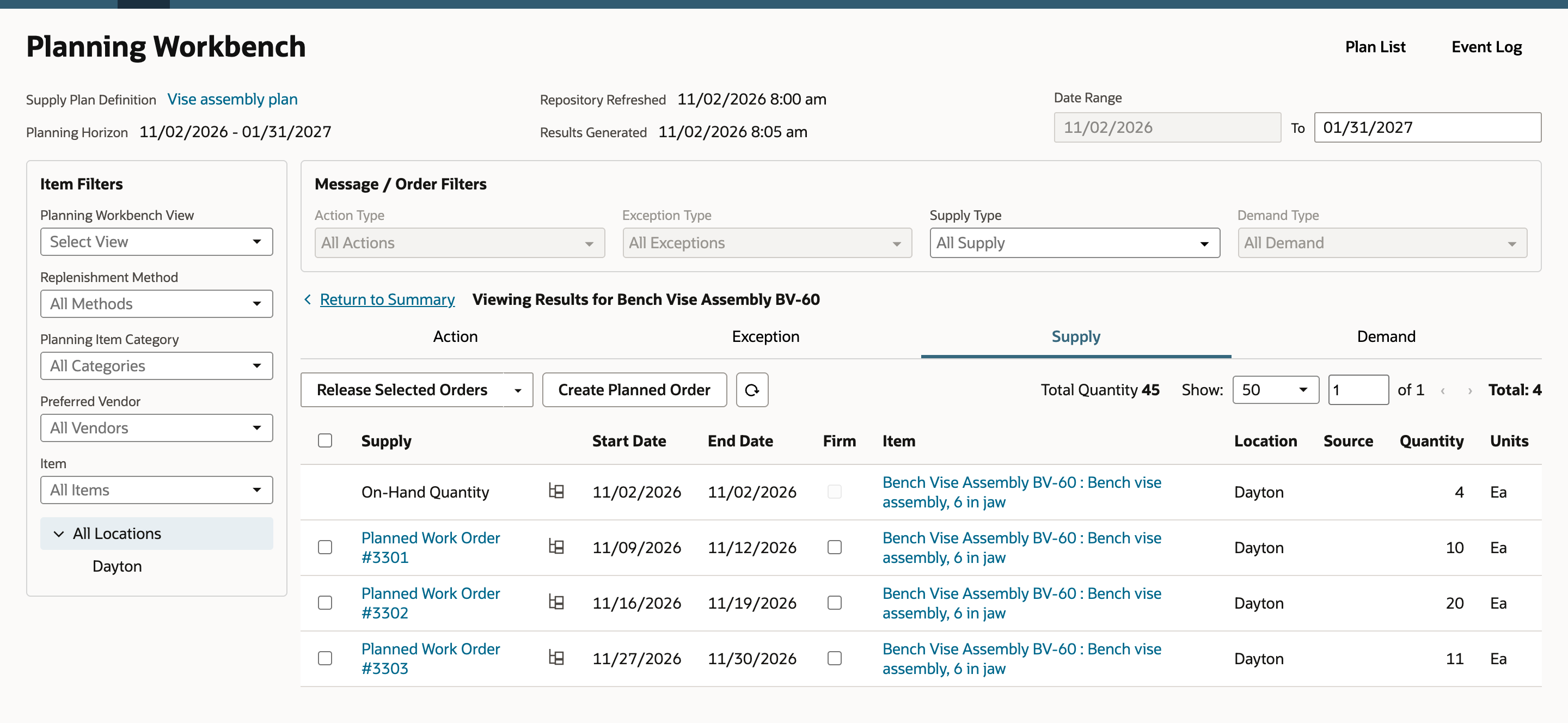1568x723 pixels.
Task: Click the Date Range To date field
Action: [1428, 127]
